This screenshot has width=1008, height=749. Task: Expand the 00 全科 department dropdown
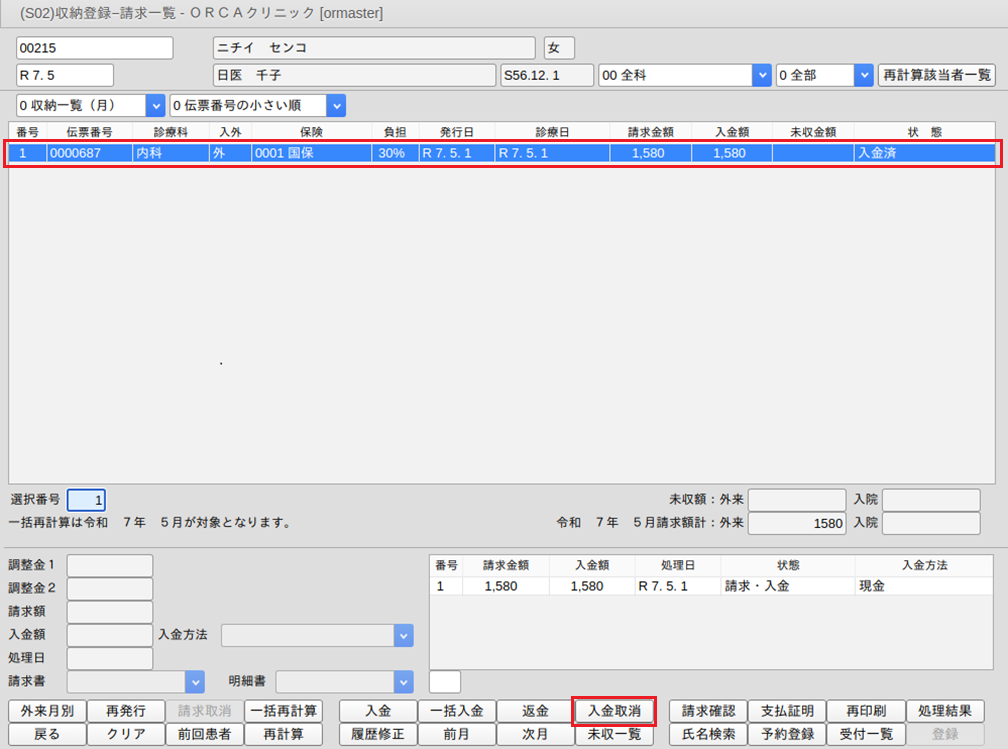(761, 75)
